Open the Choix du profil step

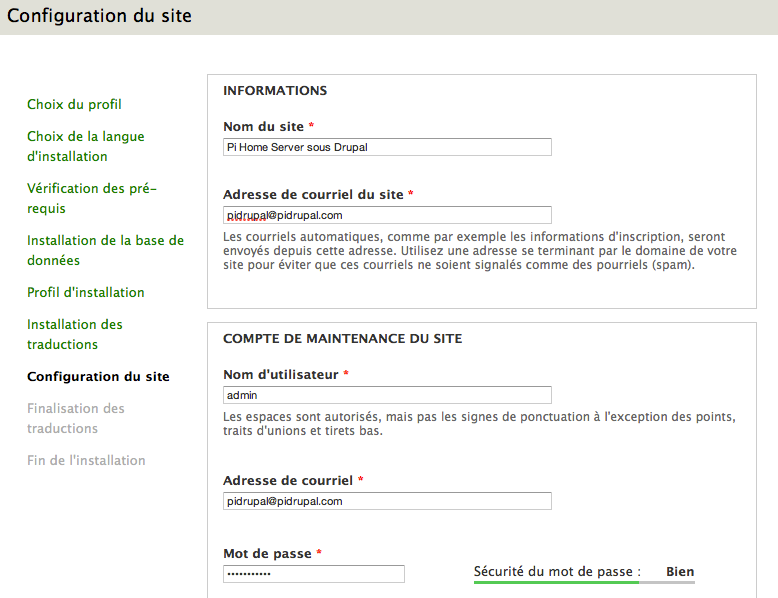click(x=74, y=104)
